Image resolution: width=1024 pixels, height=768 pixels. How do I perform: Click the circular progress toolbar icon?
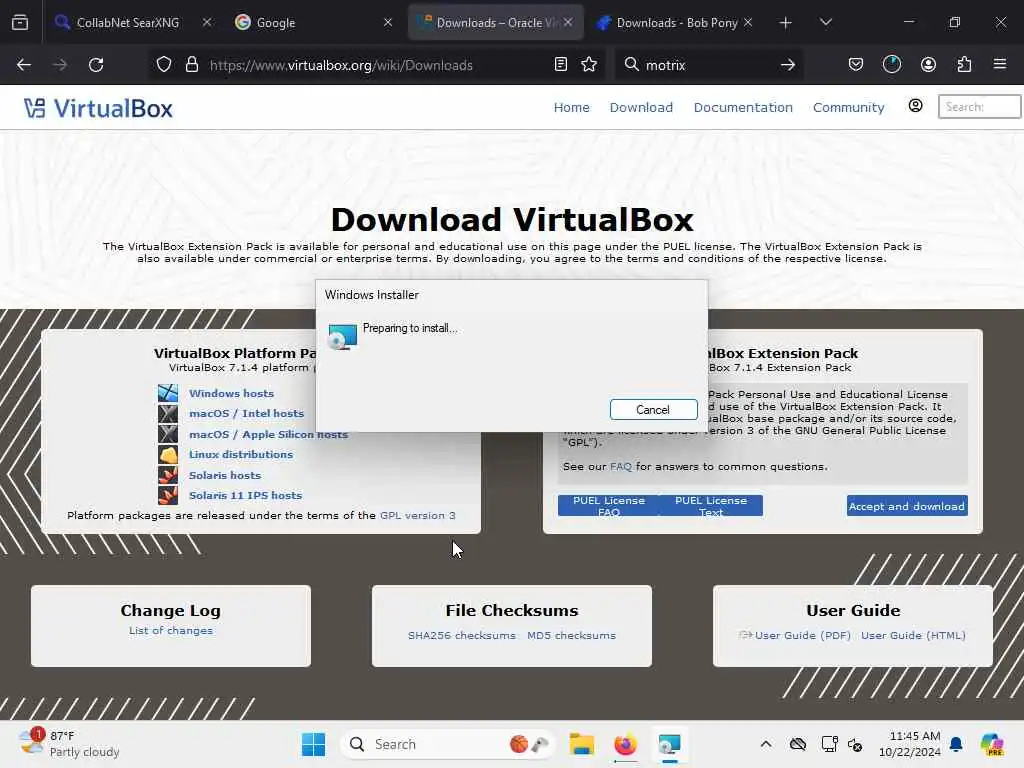[891, 65]
